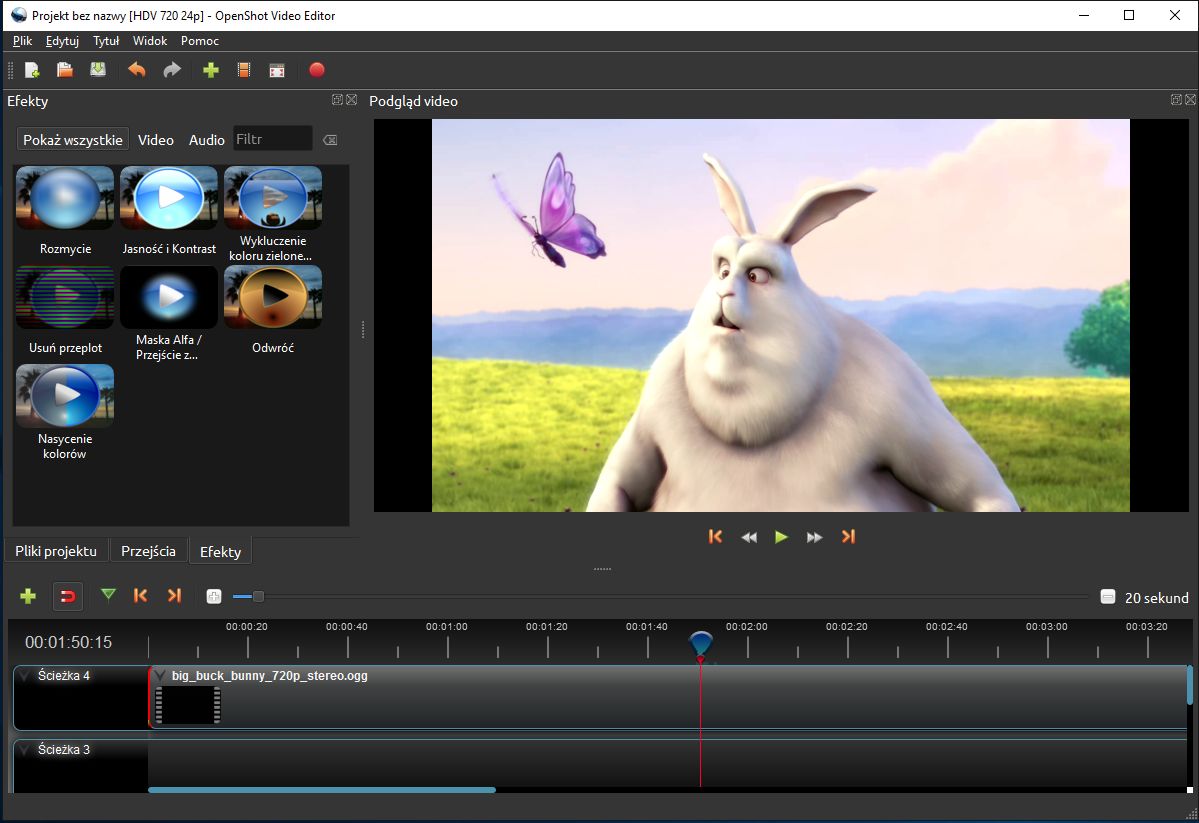1199x823 pixels.
Task: Click the zoom-out icon beside 20 sekund
Action: click(x=1107, y=597)
